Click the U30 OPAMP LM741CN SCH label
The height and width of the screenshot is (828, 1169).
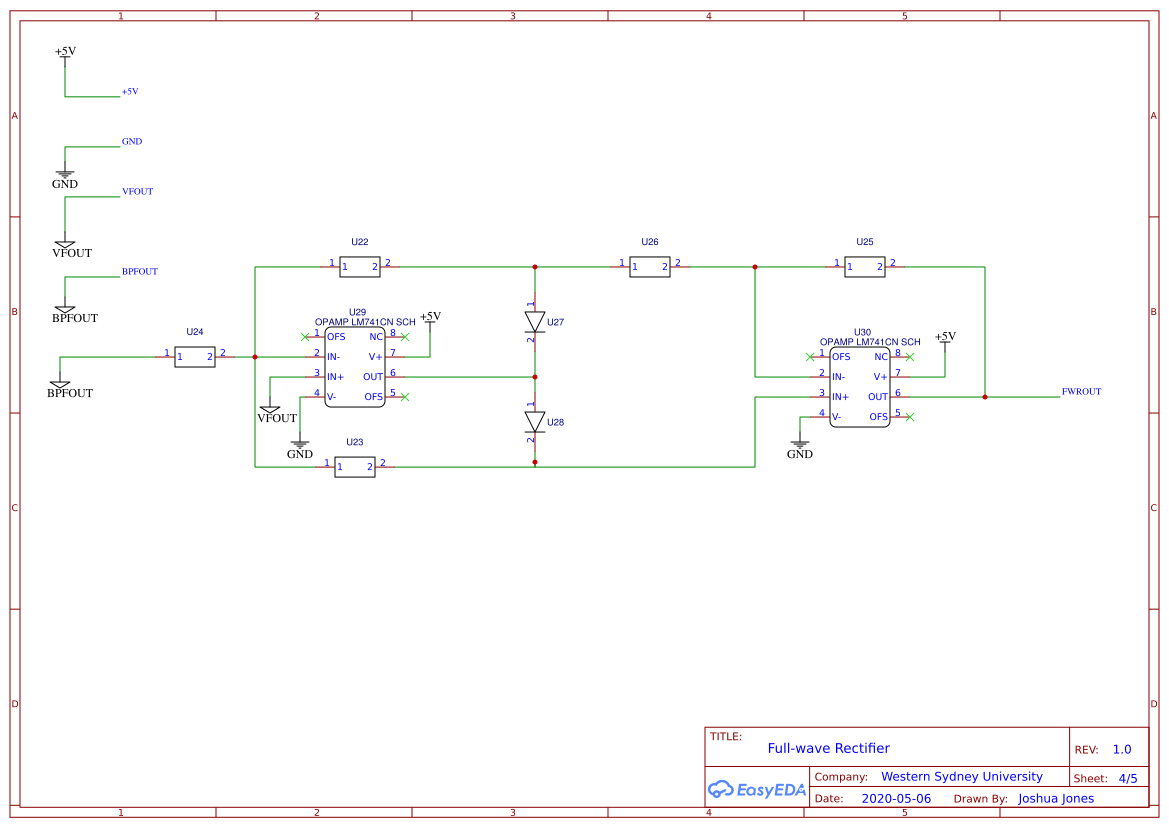[x=870, y=342]
